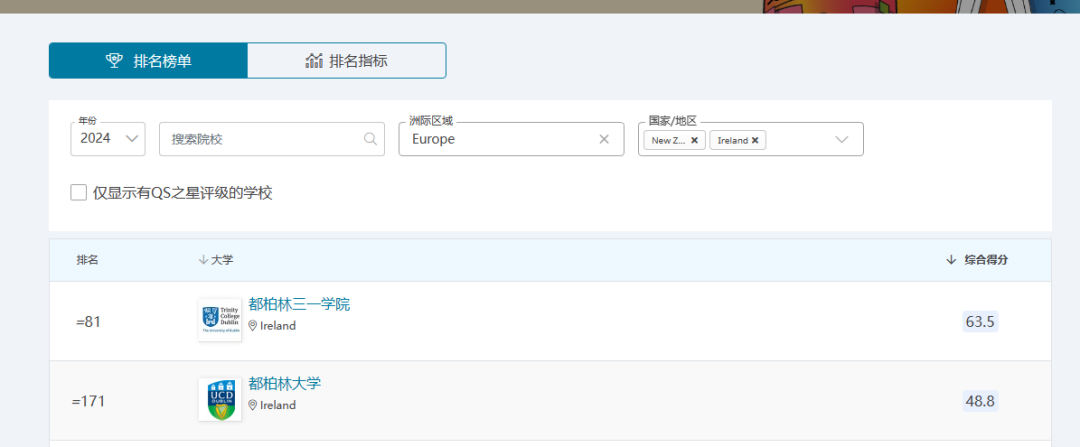This screenshot has width=1080, height=447.
Task: Open the 年份 2024 year dropdown
Action: coord(107,139)
